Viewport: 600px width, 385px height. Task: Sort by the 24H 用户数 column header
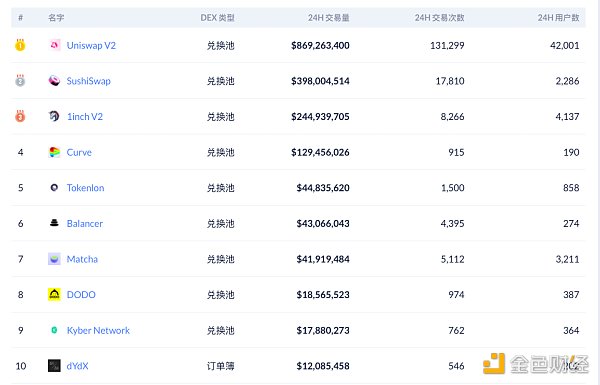tap(559, 18)
